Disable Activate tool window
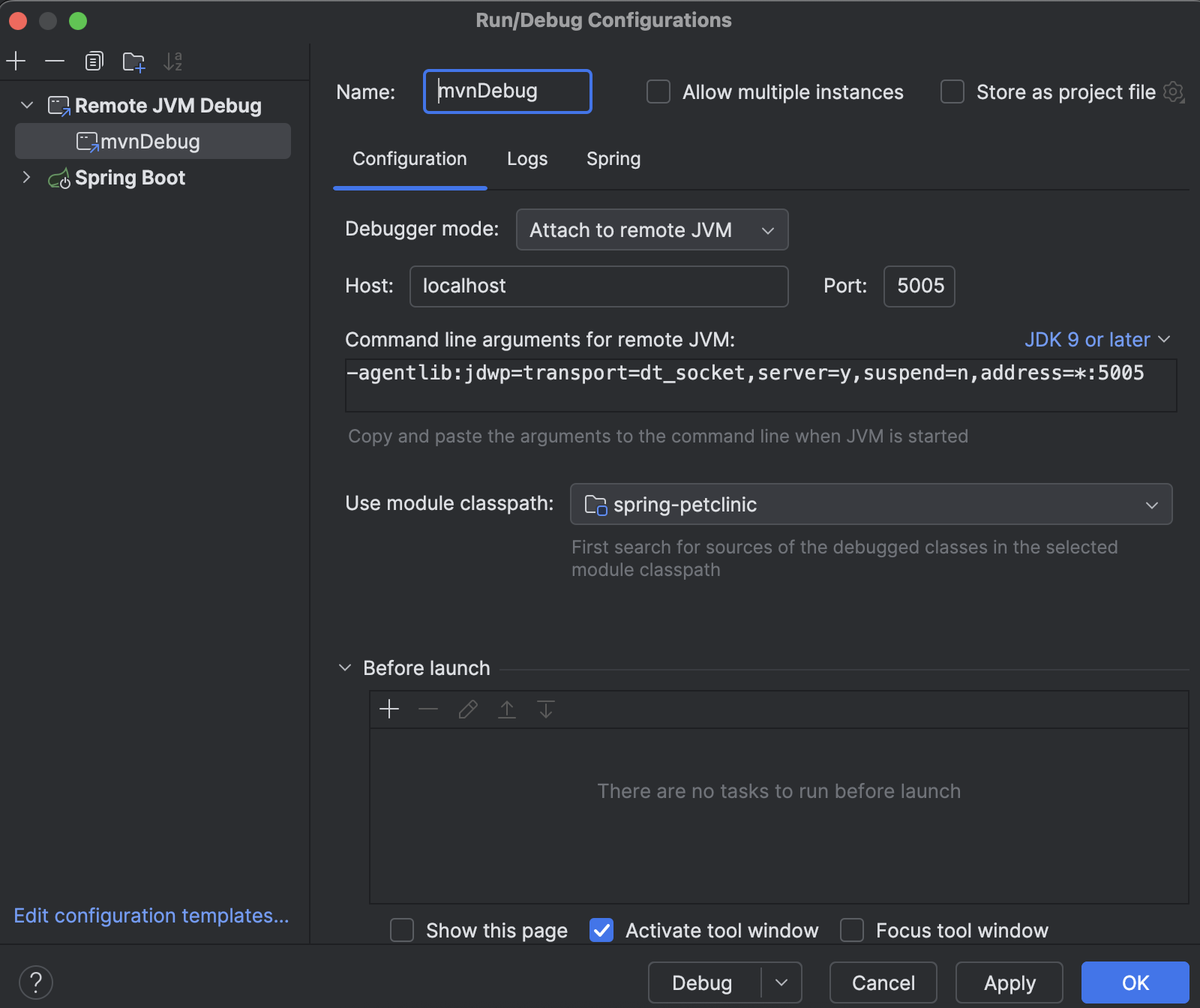 point(601,930)
